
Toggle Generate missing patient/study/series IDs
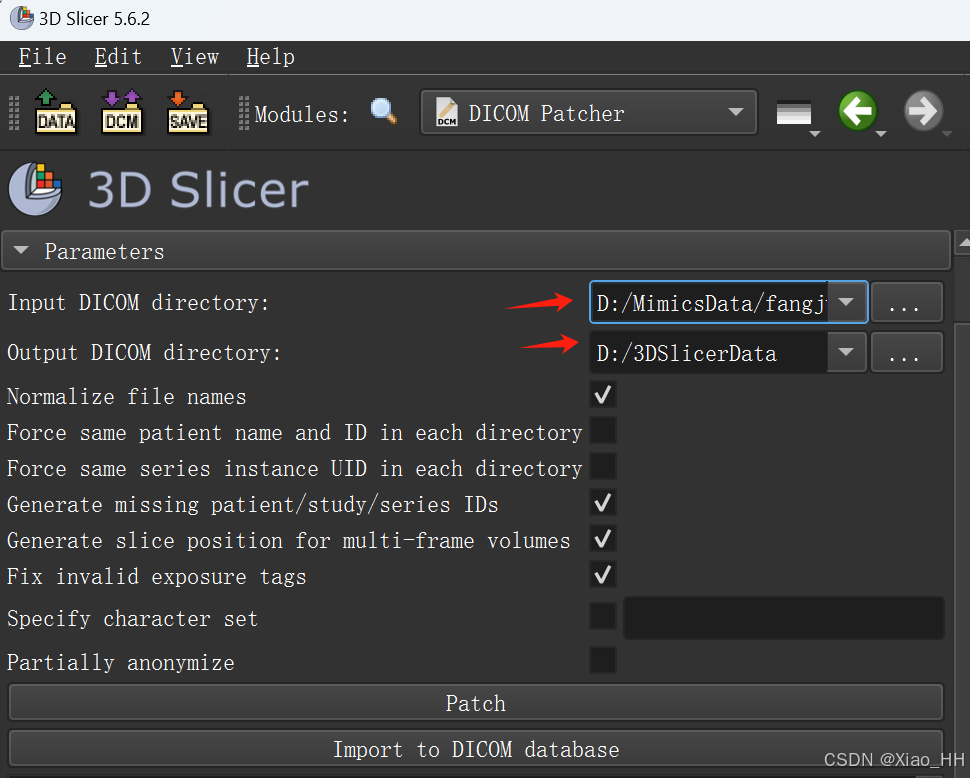[x=603, y=502]
